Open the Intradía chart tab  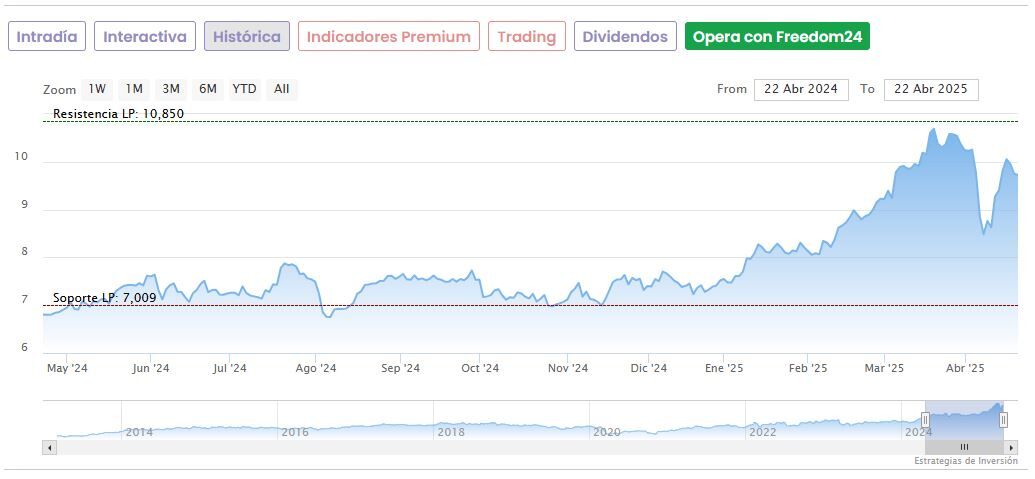tap(47, 37)
